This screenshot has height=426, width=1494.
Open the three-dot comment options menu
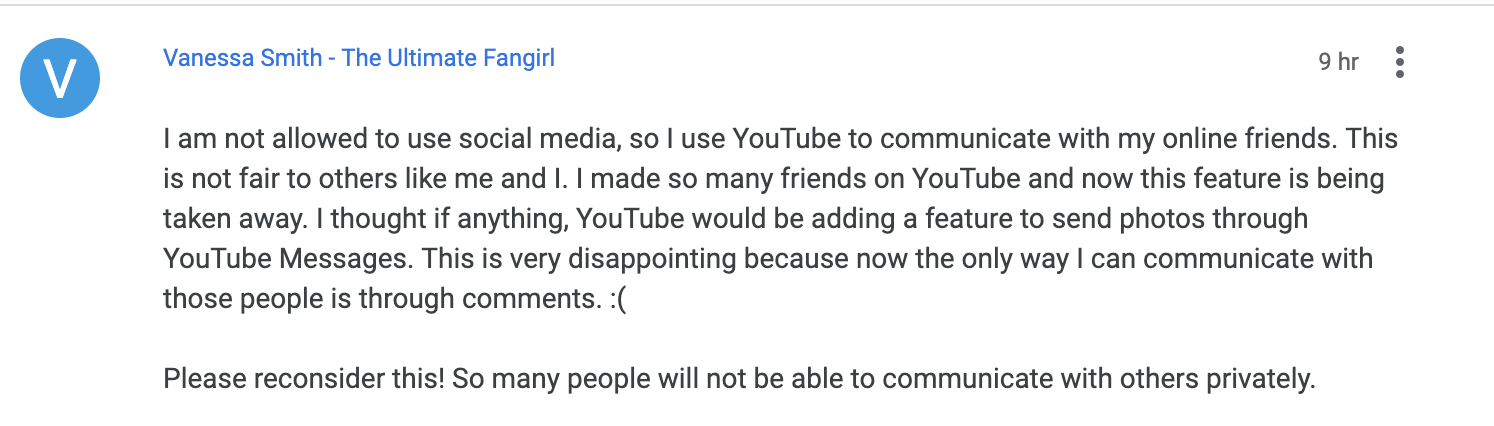point(1399,62)
